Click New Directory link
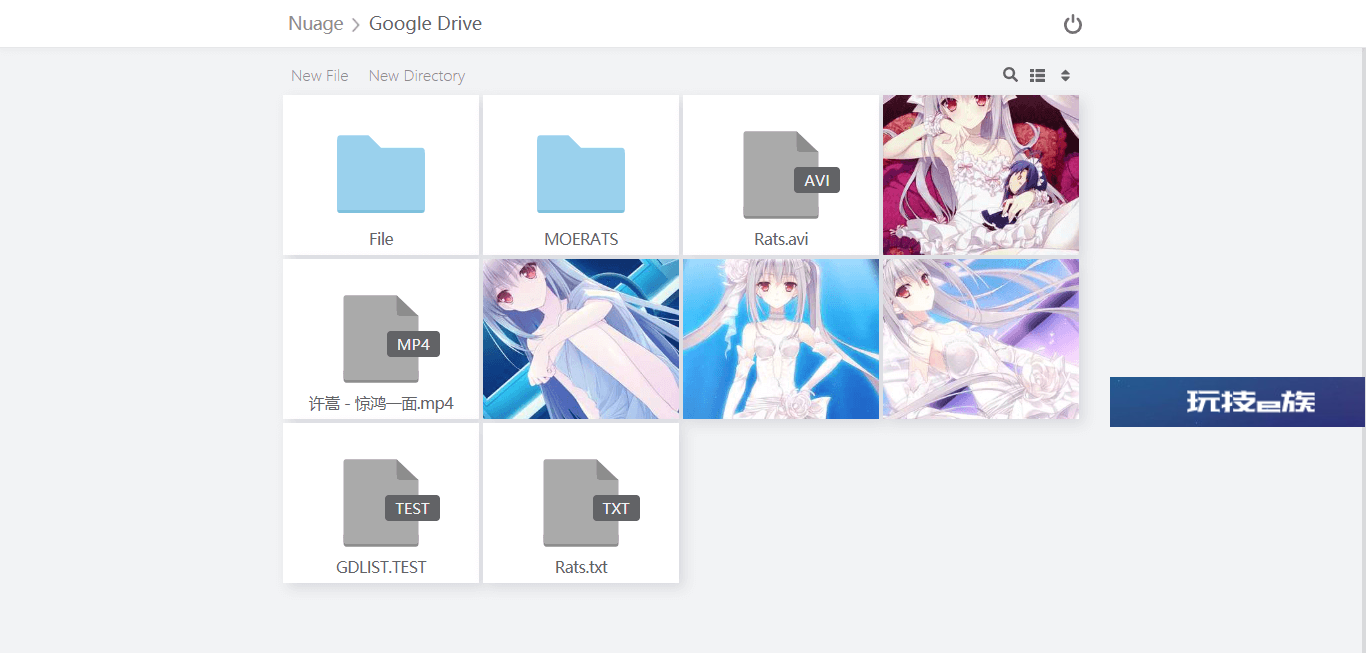Viewport: 1366px width, 653px height. (x=417, y=76)
